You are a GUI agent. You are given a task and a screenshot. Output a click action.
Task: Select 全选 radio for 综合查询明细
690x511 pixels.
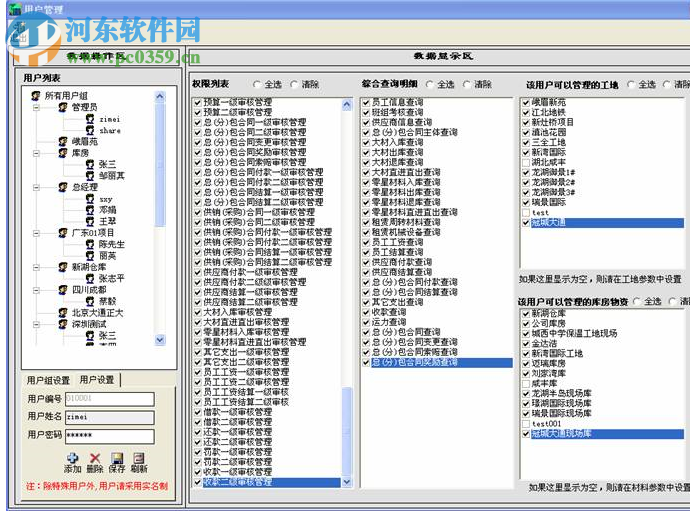click(429, 84)
